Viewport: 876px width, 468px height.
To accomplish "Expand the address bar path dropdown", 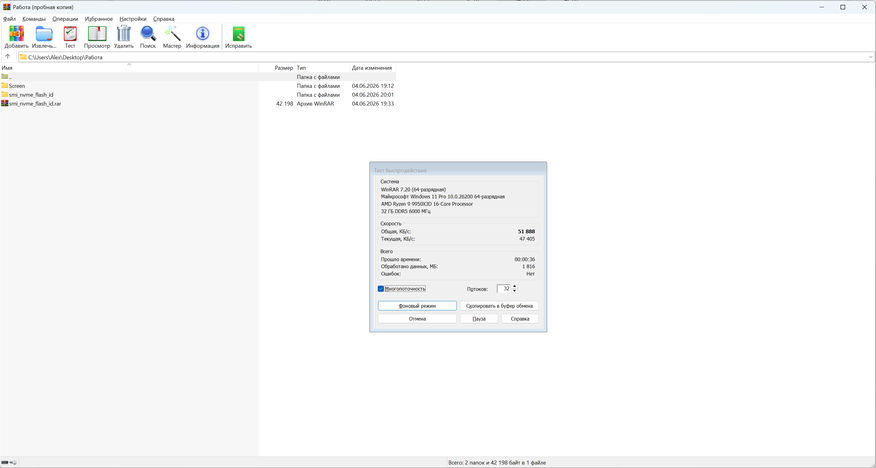I will [870, 57].
